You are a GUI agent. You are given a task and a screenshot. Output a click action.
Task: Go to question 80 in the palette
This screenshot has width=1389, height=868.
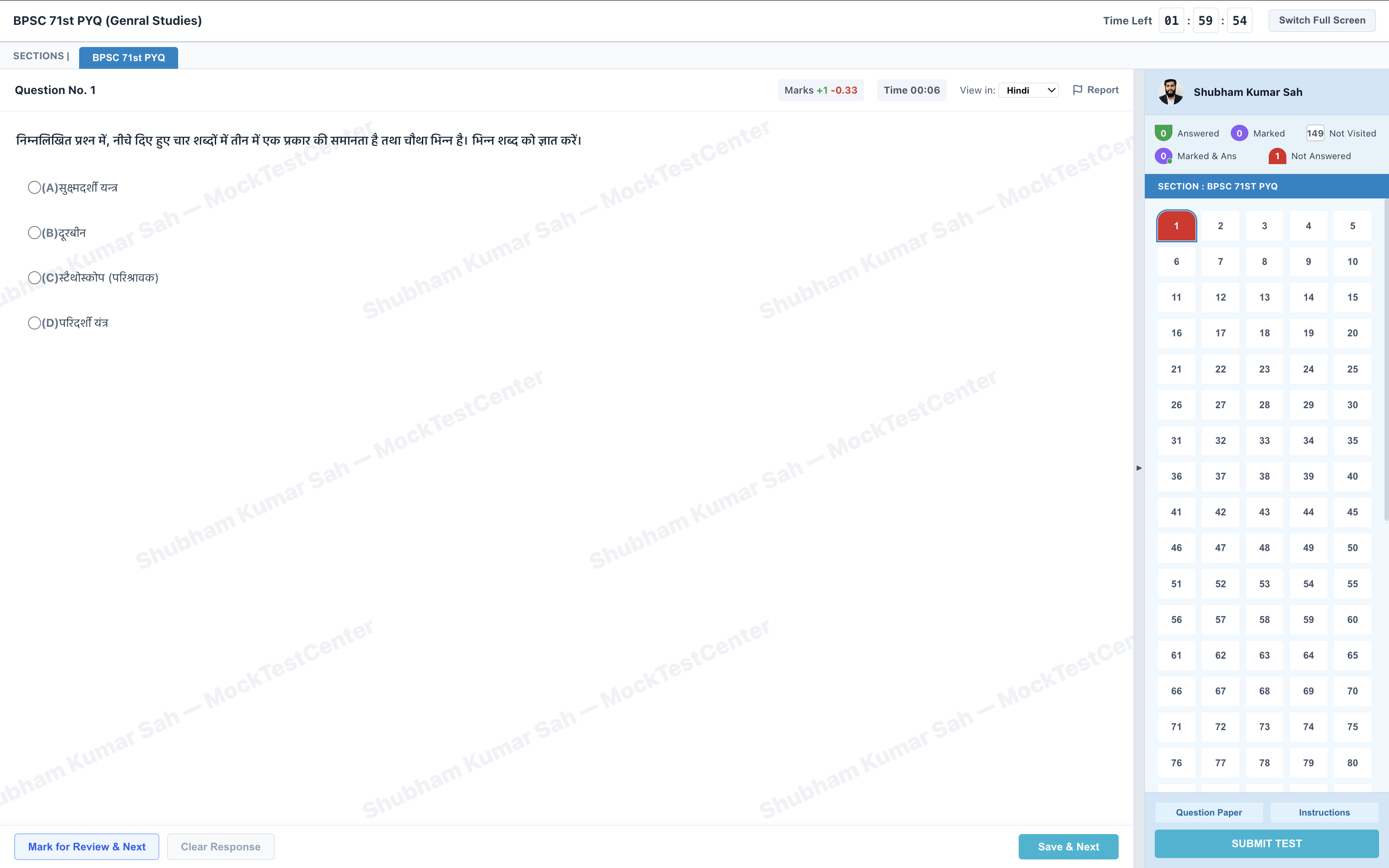(1352, 763)
